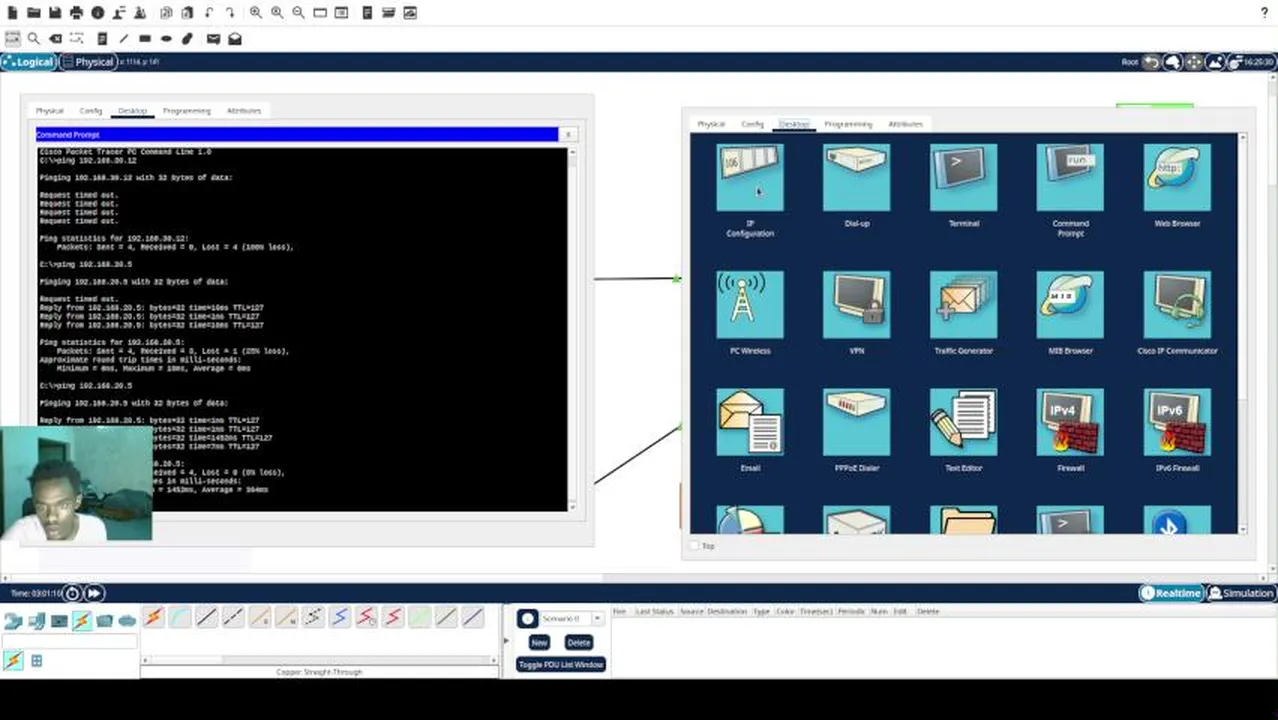Screen dimensions: 1278x720
Task: Click the New file toolbar icon
Action: (x=12, y=13)
